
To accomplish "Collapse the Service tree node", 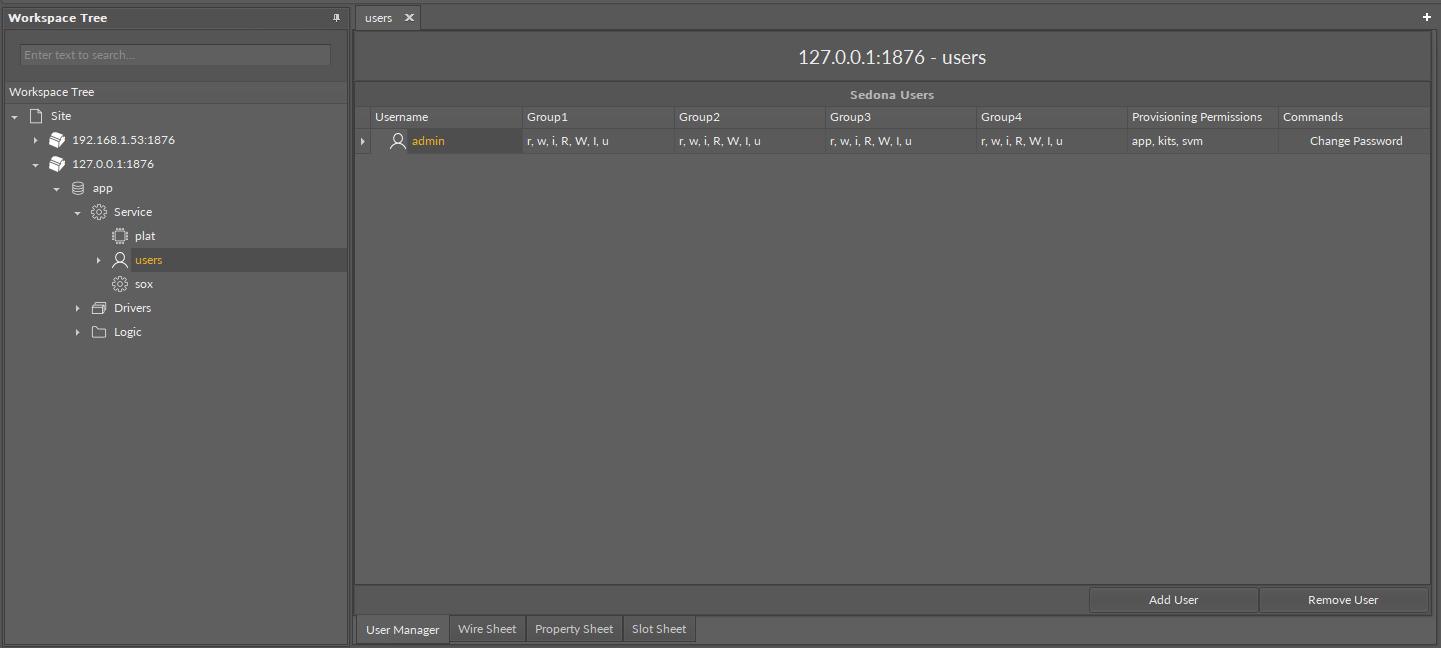I will (x=78, y=212).
